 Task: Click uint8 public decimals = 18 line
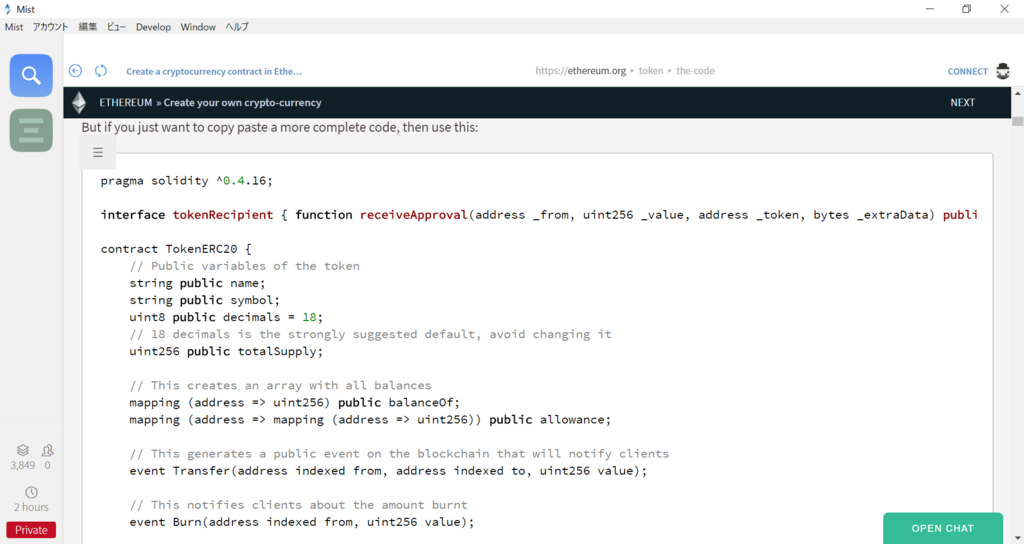226,317
